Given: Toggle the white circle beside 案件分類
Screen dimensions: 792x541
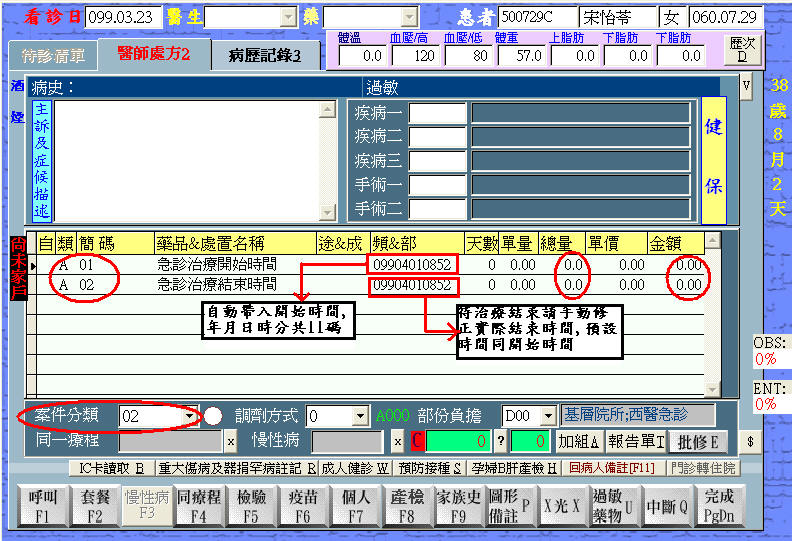Looking at the screenshot, I should (x=215, y=416).
